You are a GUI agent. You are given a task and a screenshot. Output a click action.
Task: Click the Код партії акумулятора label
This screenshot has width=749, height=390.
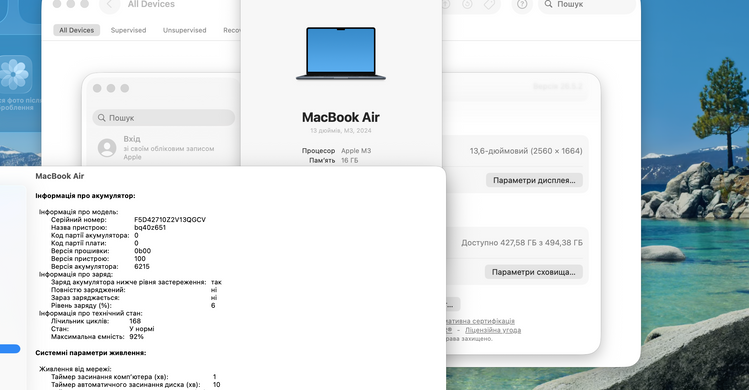tap(90, 235)
